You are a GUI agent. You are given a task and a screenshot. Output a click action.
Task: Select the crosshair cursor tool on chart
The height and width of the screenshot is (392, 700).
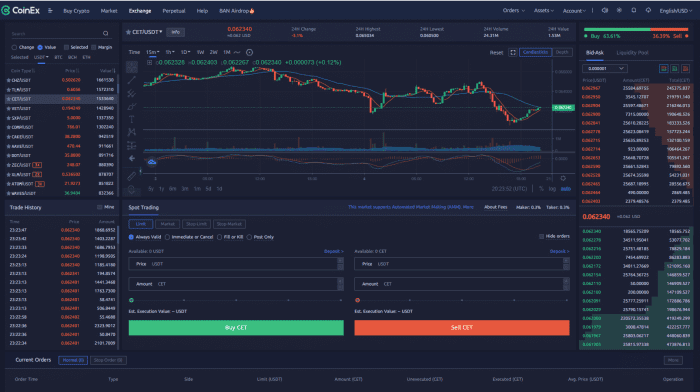coord(132,67)
